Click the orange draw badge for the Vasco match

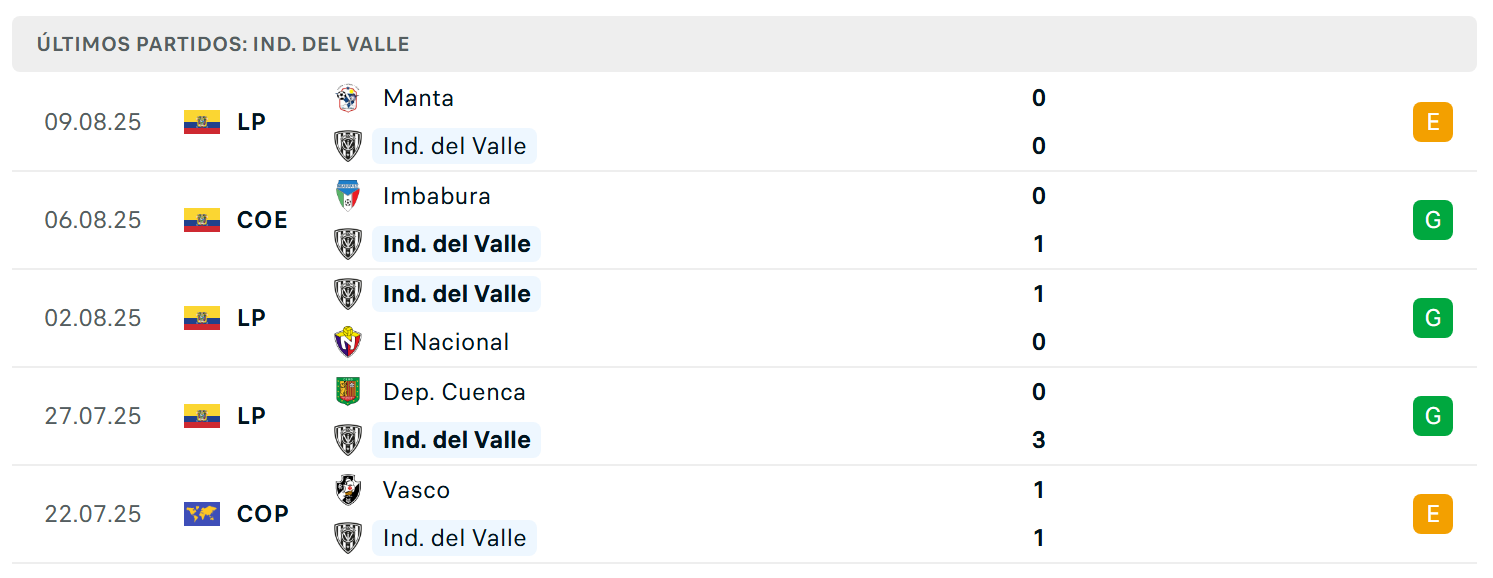click(1432, 514)
